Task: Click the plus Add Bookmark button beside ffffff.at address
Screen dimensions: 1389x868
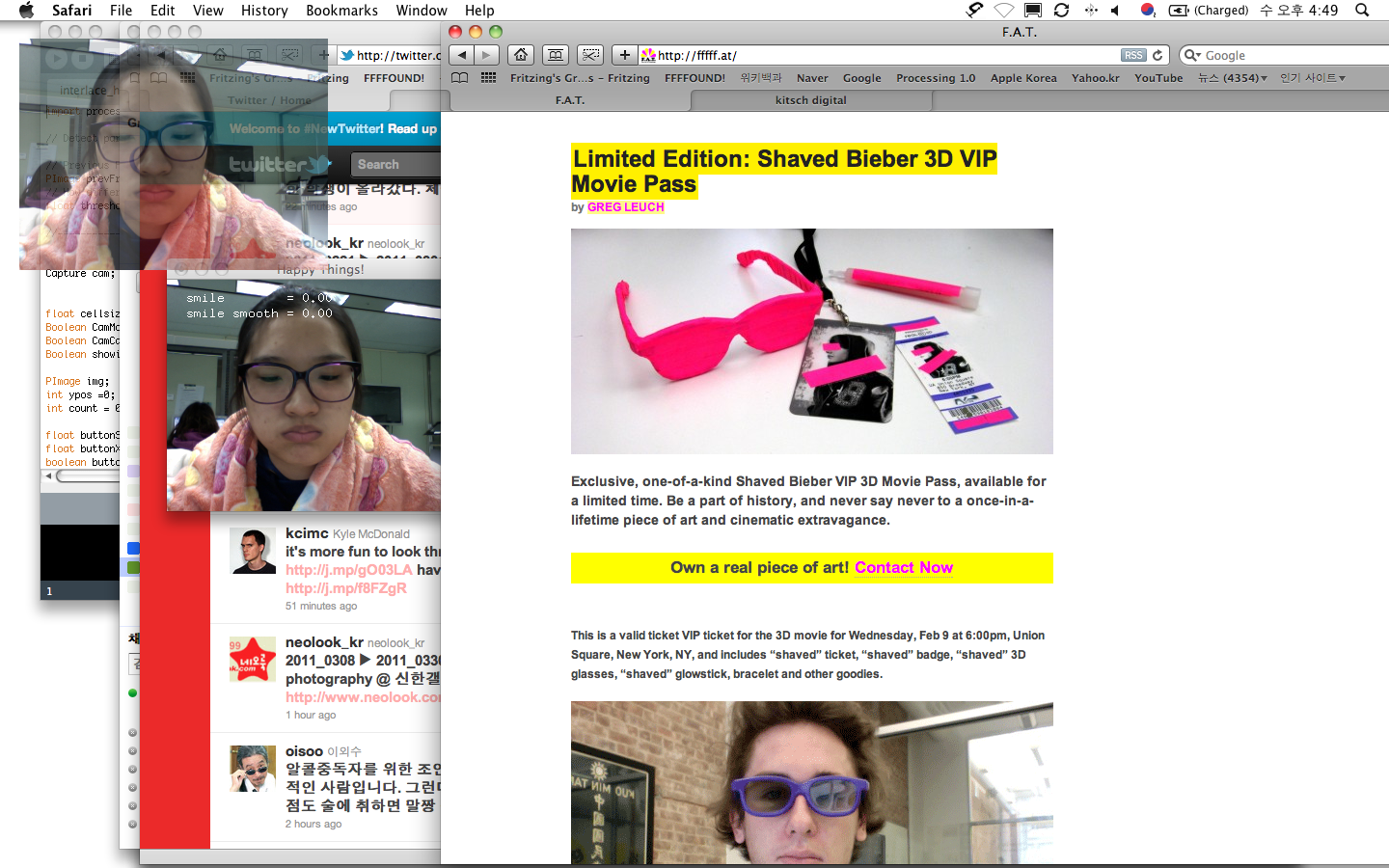Action: (x=625, y=55)
